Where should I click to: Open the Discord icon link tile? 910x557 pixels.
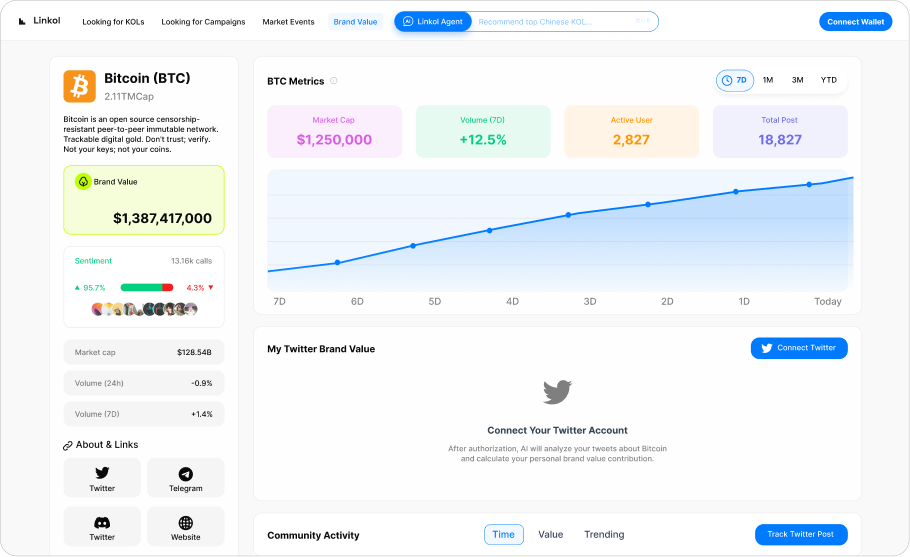102,526
